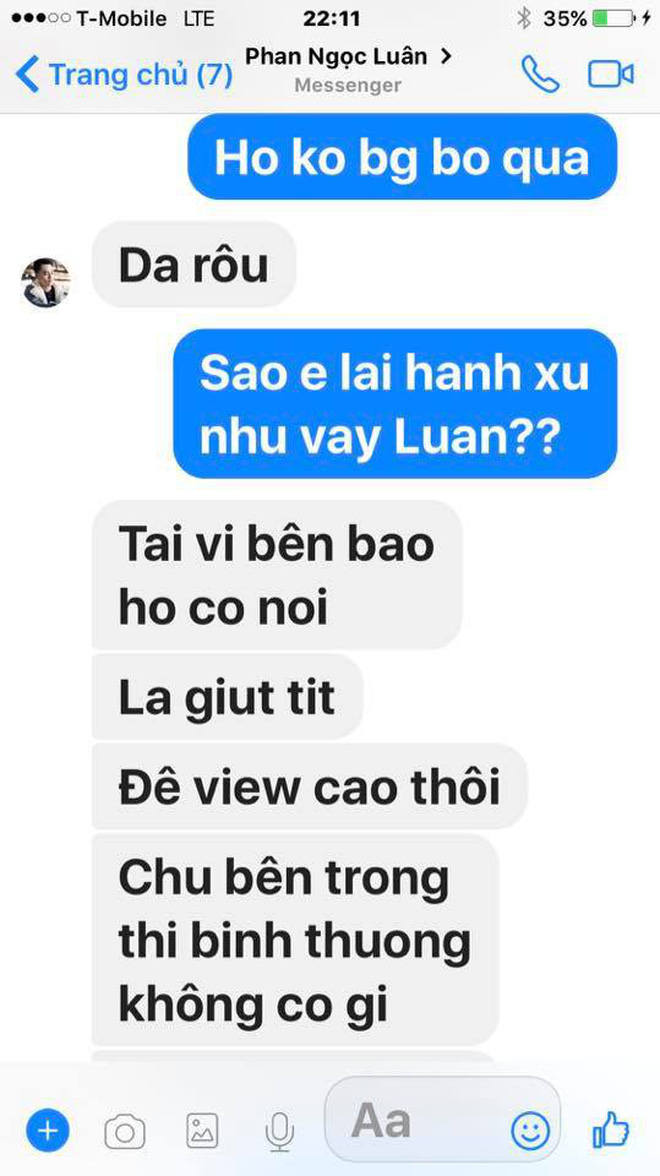Select the 'Đê view cao thôi' message

pyautogui.click(x=310, y=786)
